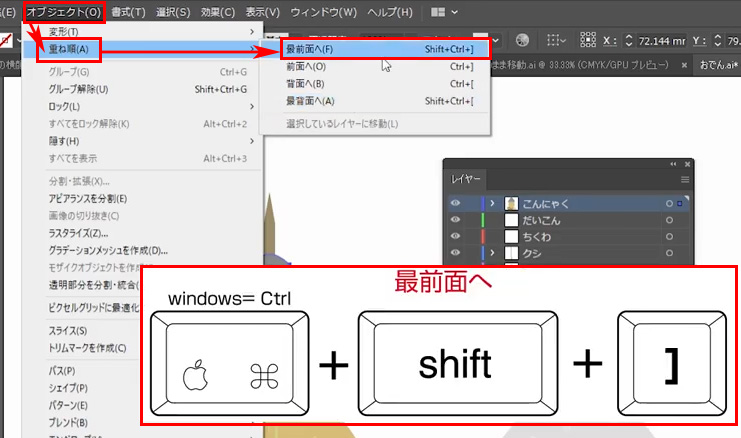Hide the クシ layer via eye icon
The image size is (741, 438).
click(455, 252)
